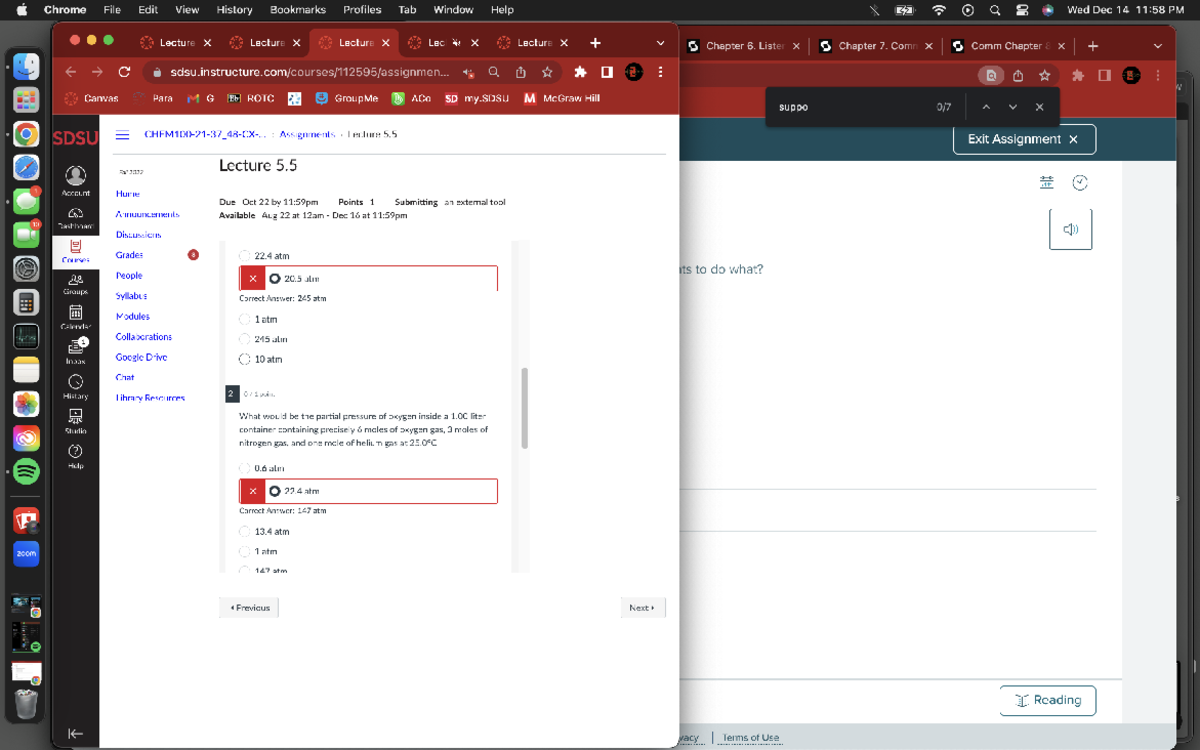
Task: Click share icon in front window address bar
Action: [521, 72]
